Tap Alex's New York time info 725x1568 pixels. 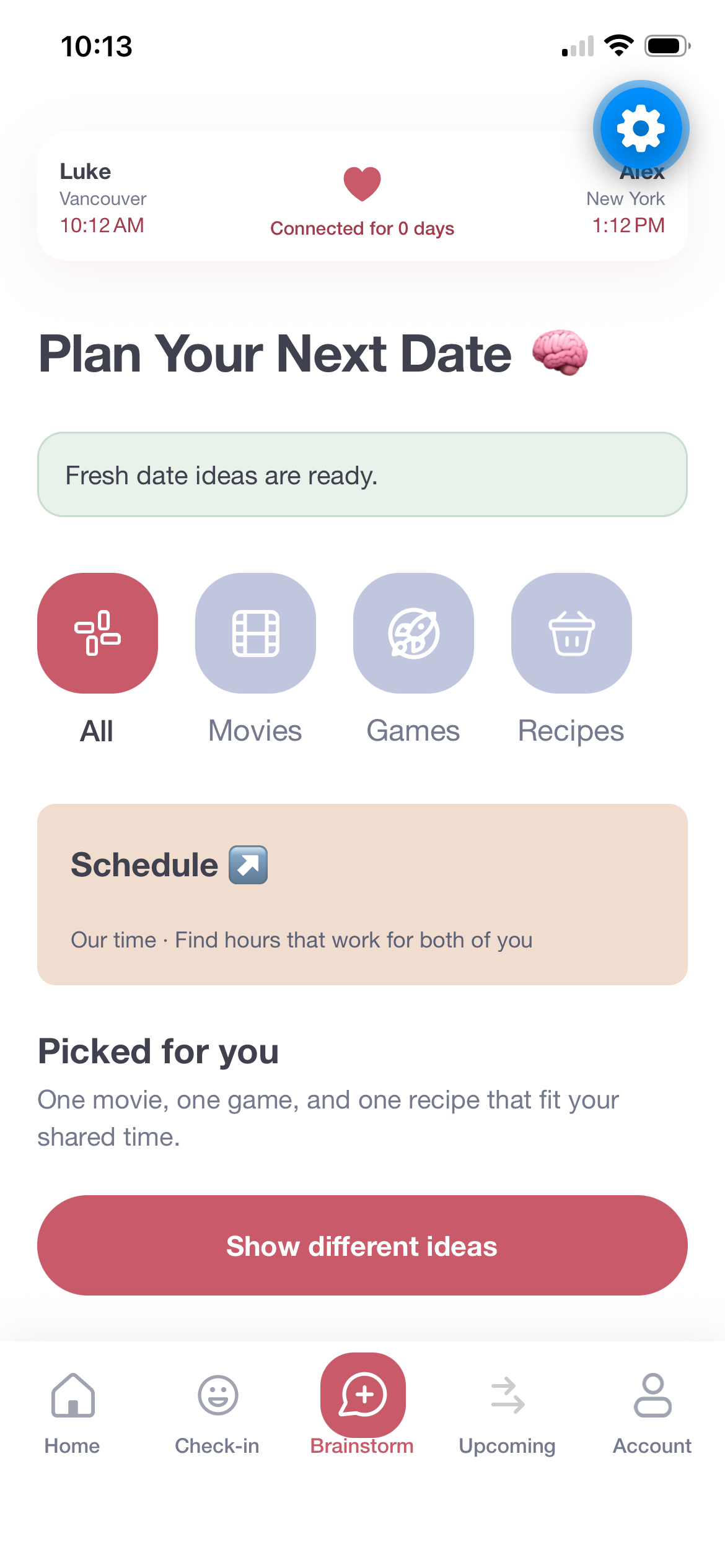coord(626,198)
